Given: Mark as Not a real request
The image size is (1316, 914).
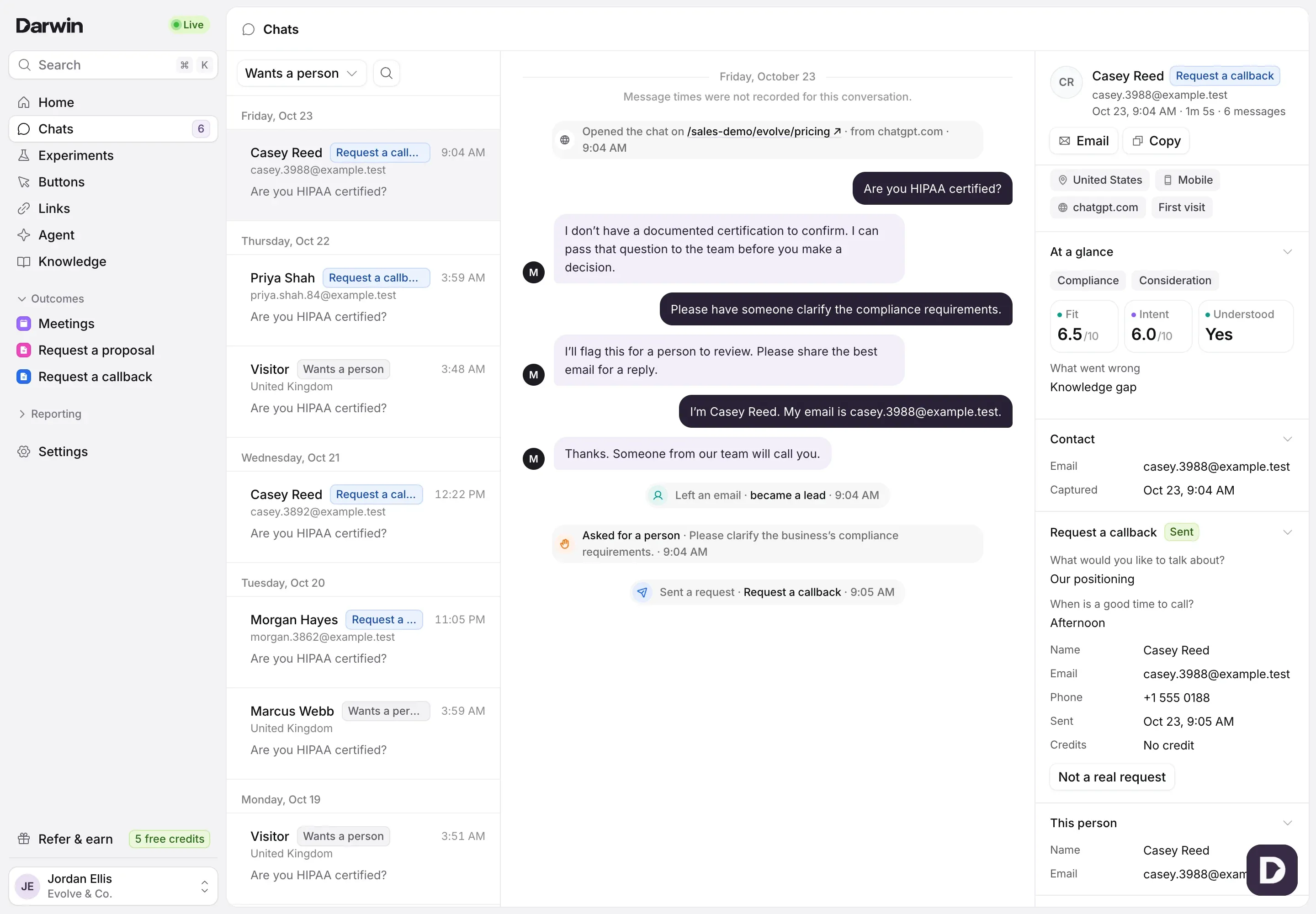Looking at the screenshot, I should [x=1112, y=777].
